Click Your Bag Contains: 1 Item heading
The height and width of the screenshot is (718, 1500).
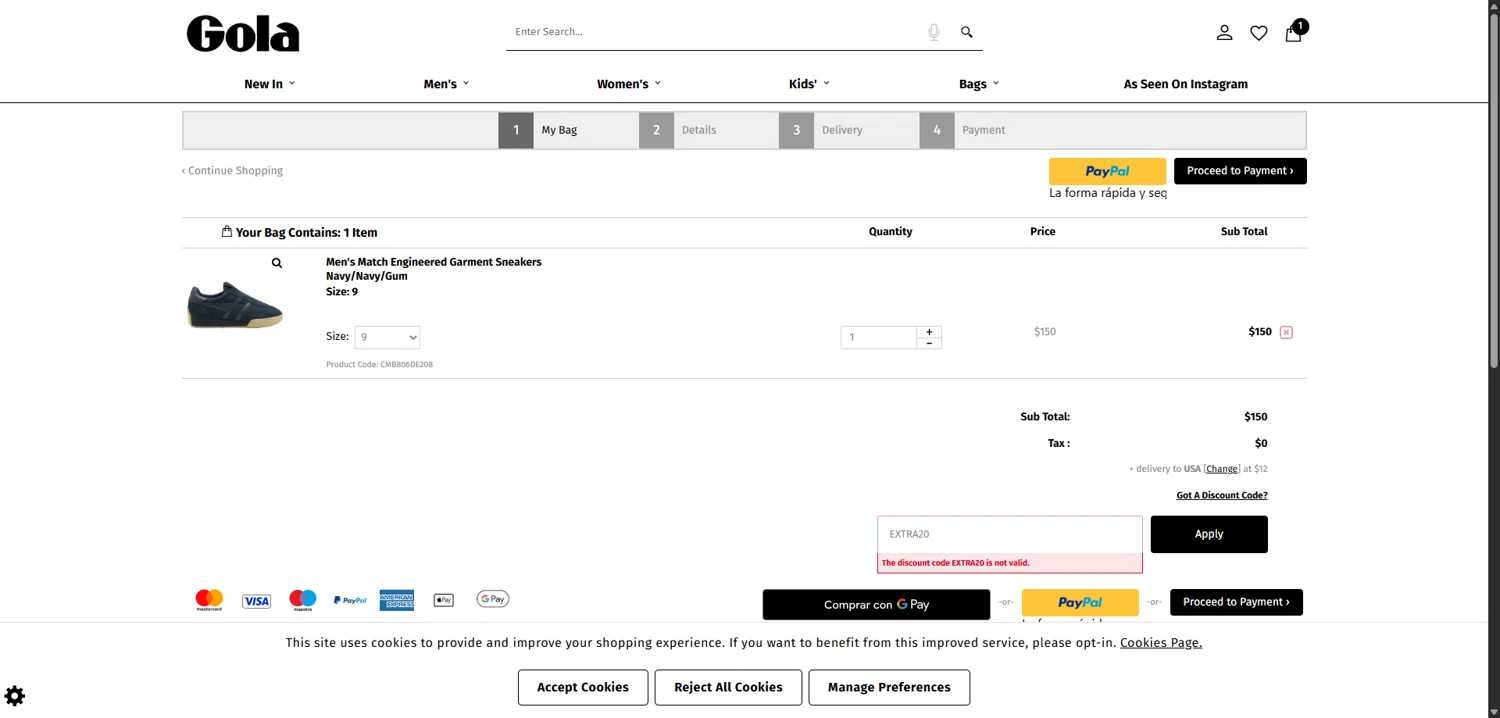[x=300, y=232]
